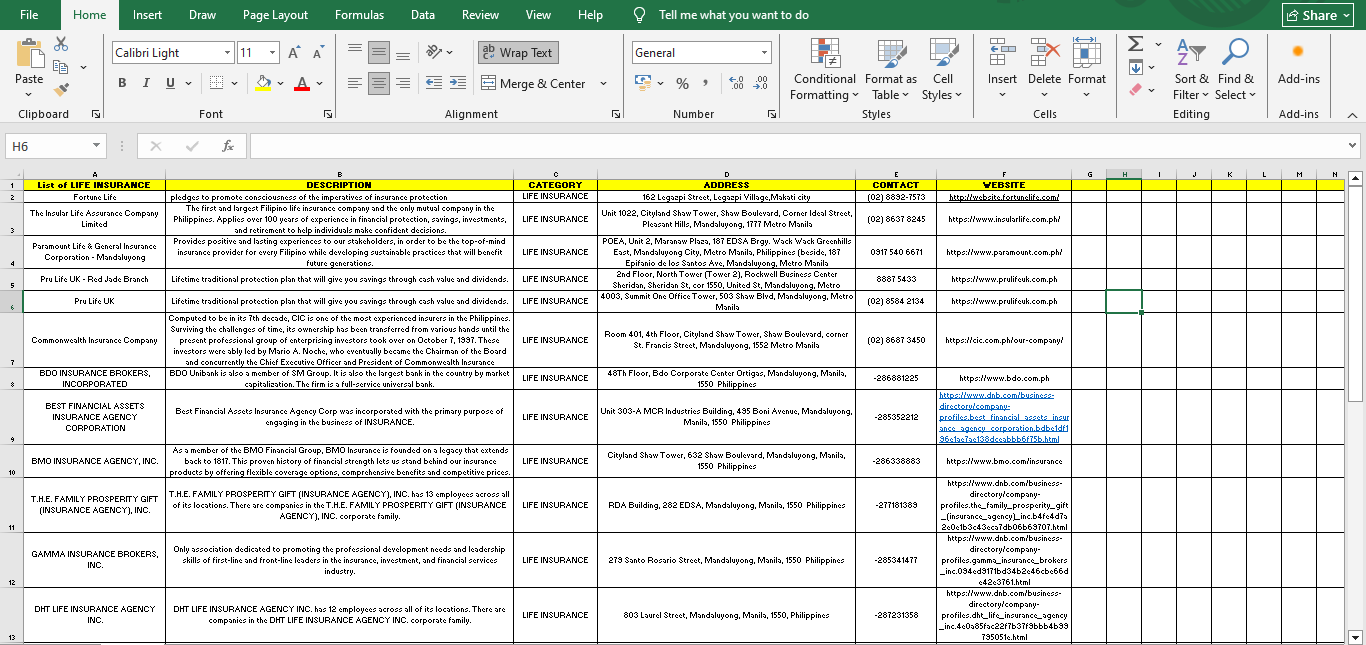Open the number format General dropdown
This screenshot has height=645, width=1366.
765,53
